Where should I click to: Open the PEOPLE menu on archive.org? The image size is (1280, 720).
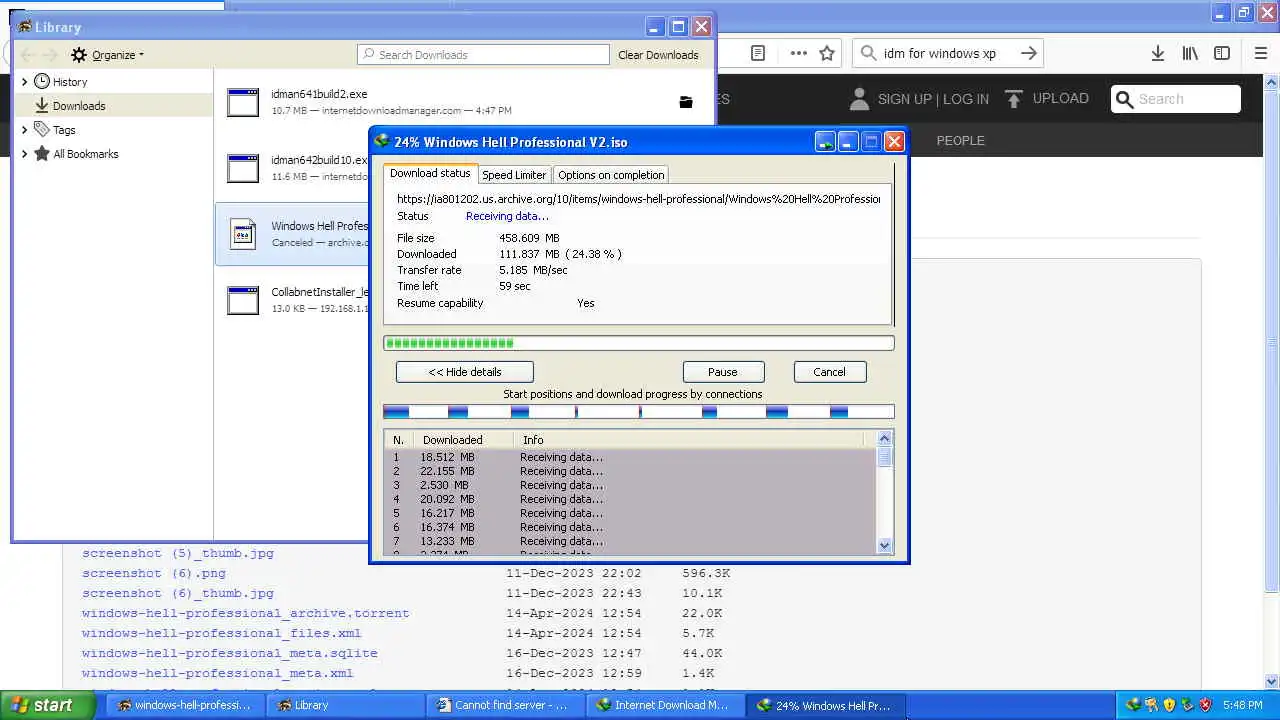click(x=960, y=141)
